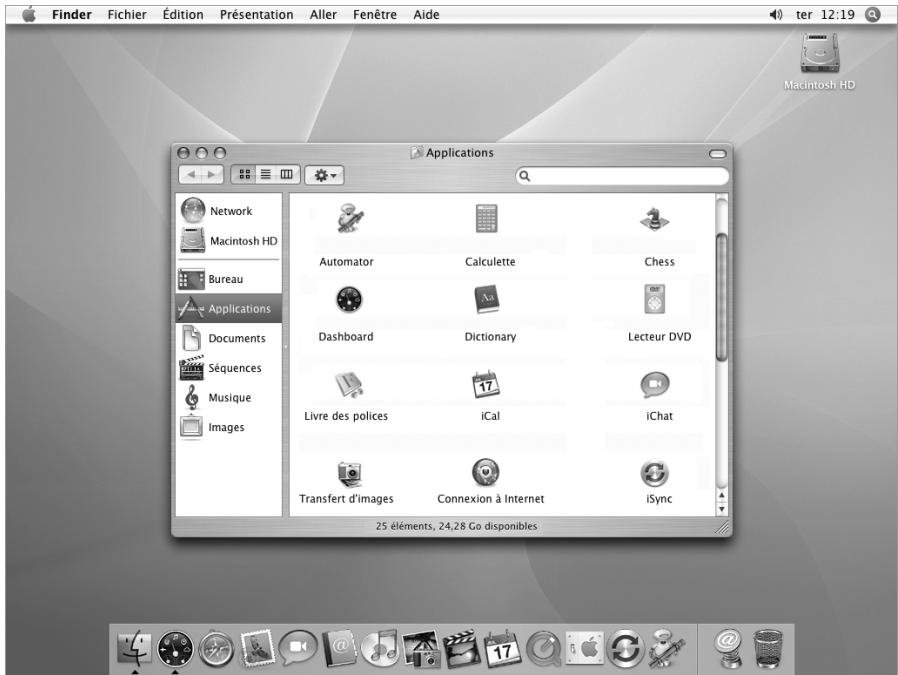Image resolution: width=898 pixels, height=675 pixels.
Task: Switch to icon view mode
Action: (245, 175)
